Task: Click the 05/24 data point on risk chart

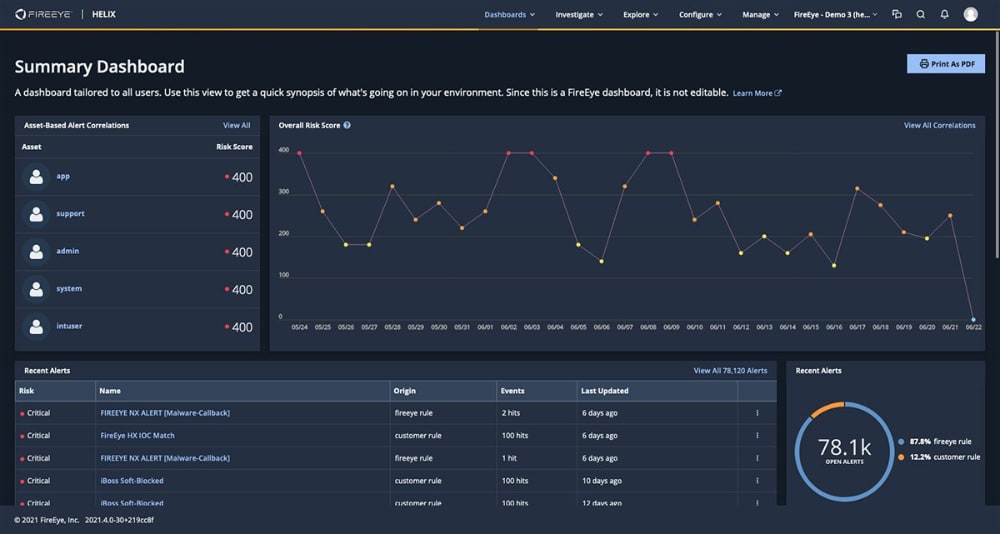Action: 299,153
